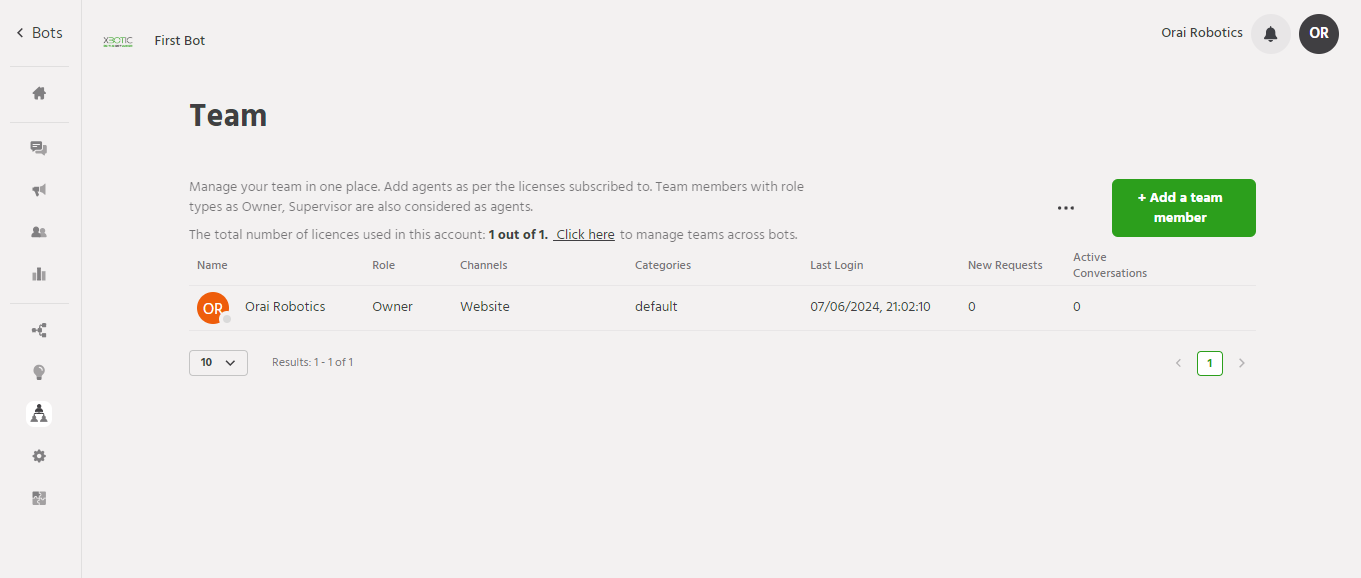Open the Home icon in sidebar
The height and width of the screenshot is (578, 1361).
click(x=39, y=93)
